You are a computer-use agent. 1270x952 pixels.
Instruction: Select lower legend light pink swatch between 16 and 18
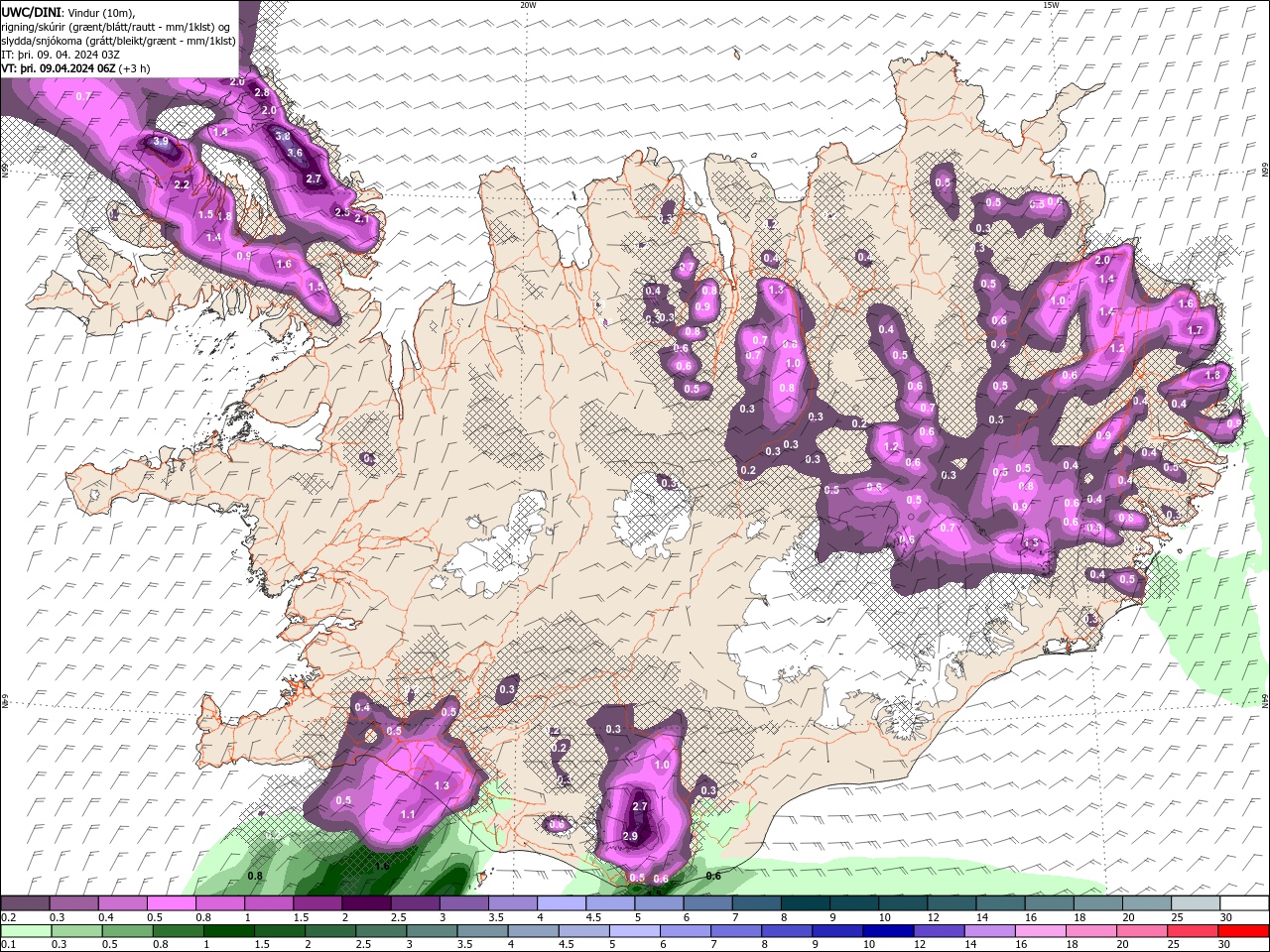click(1040, 931)
